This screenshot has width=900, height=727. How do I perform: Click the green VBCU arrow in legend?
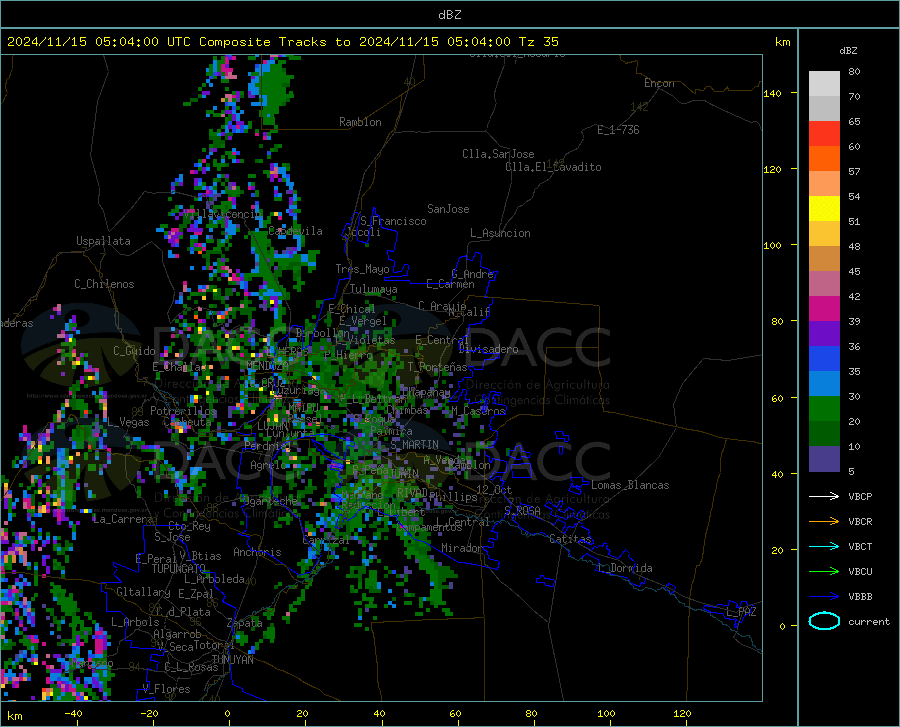click(824, 571)
